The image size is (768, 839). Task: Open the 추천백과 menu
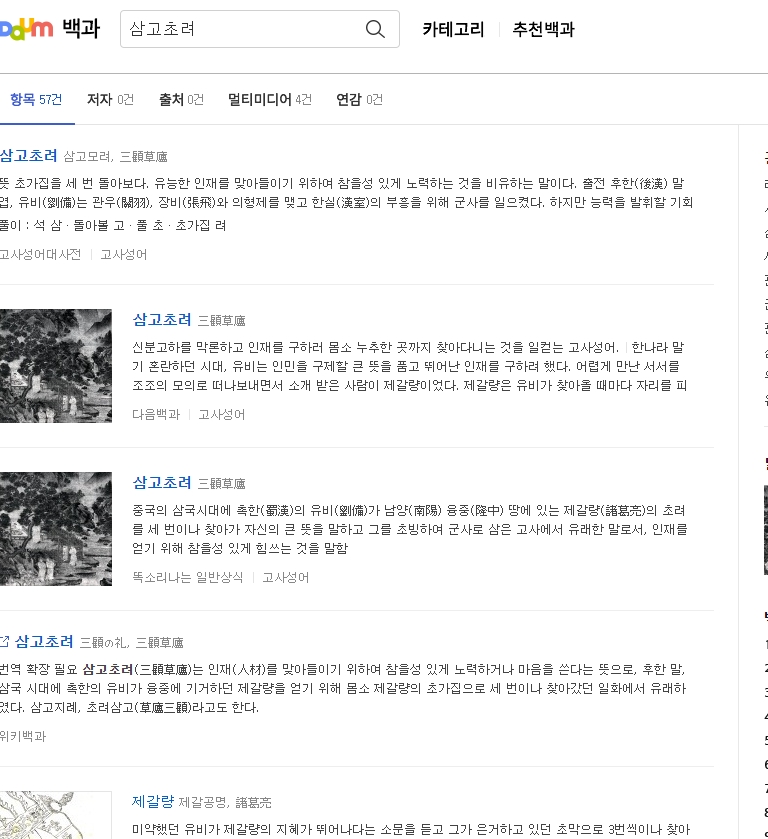click(543, 29)
